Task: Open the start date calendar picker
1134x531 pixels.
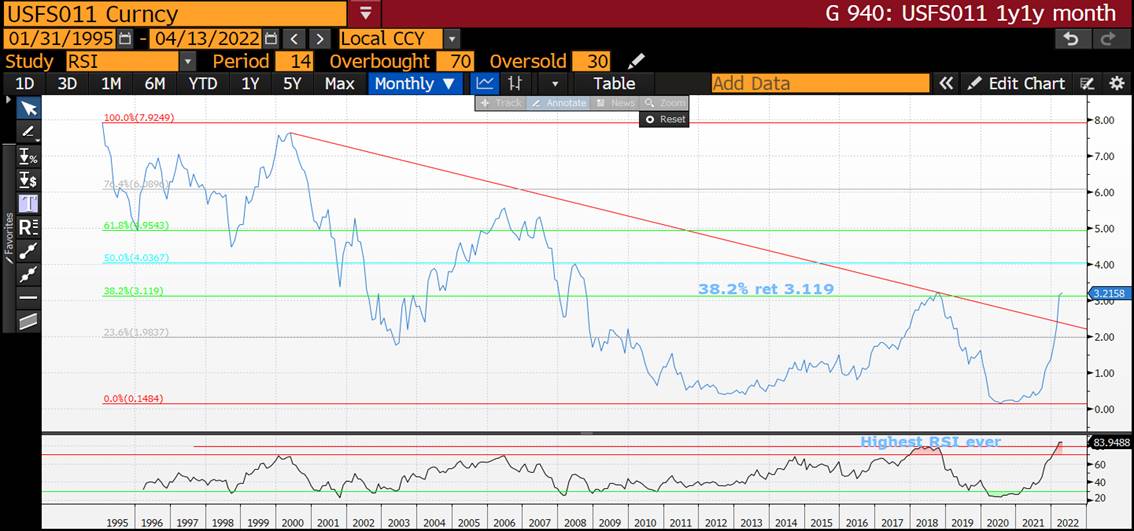Action: point(125,39)
